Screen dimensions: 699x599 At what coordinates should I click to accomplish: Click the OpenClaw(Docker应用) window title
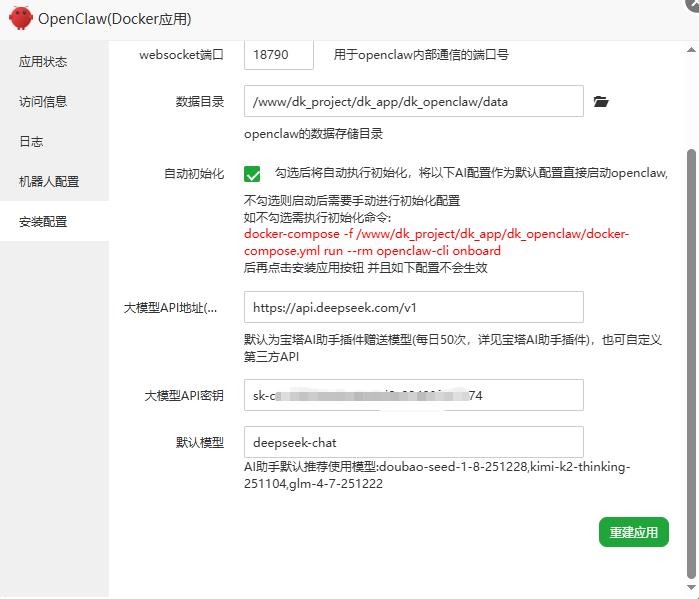(114, 19)
